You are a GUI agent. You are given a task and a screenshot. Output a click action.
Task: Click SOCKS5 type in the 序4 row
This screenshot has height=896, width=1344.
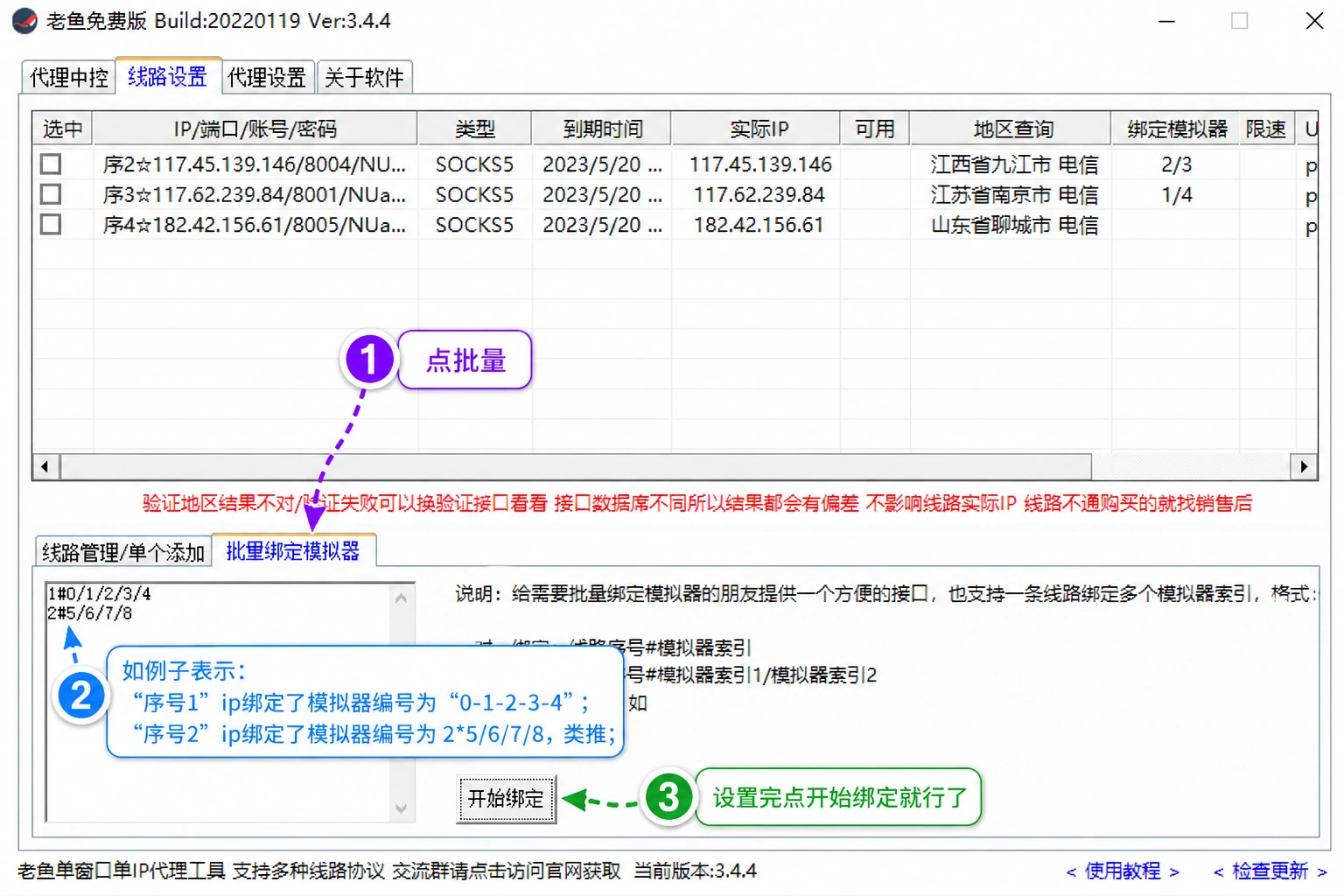tap(475, 226)
